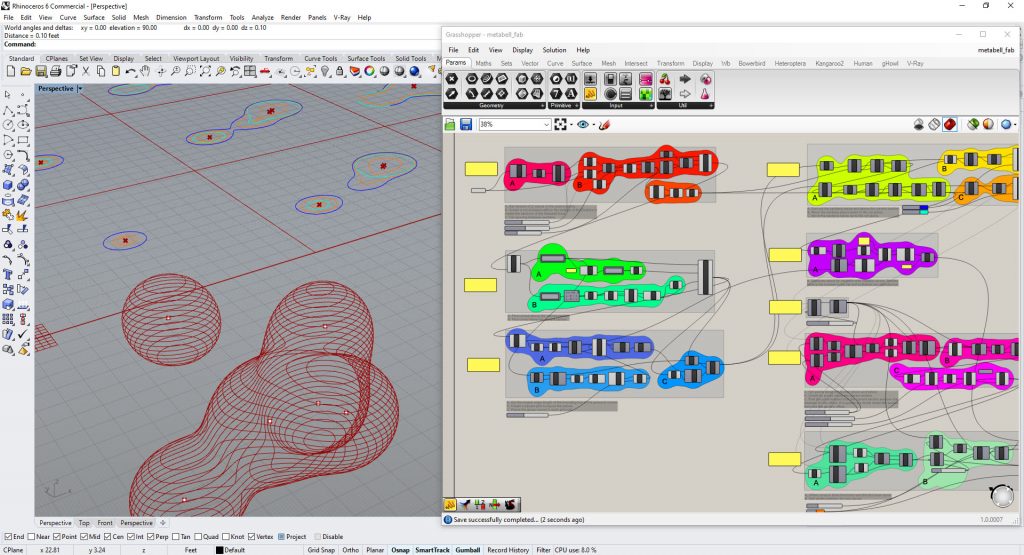The height and width of the screenshot is (555, 1024).
Task: Toggle Osnap in Rhino status bar
Action: (x=400, y=550)
